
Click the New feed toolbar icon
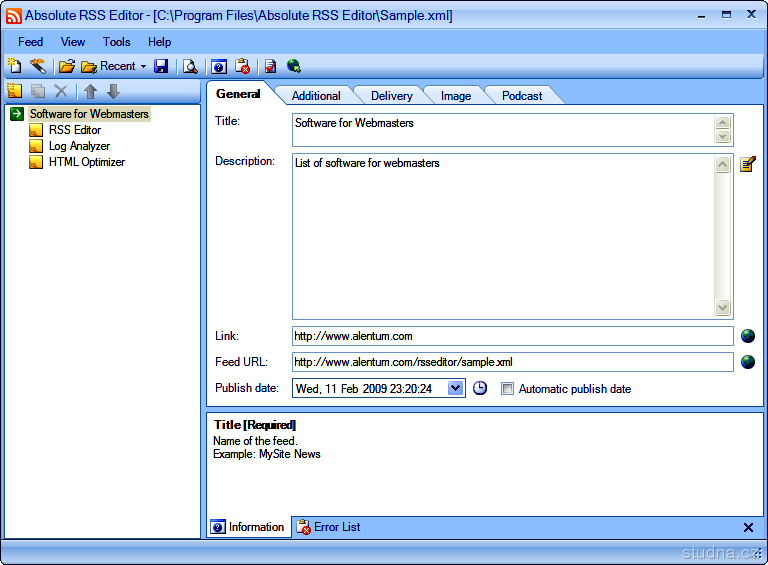(x=14, y=67)
